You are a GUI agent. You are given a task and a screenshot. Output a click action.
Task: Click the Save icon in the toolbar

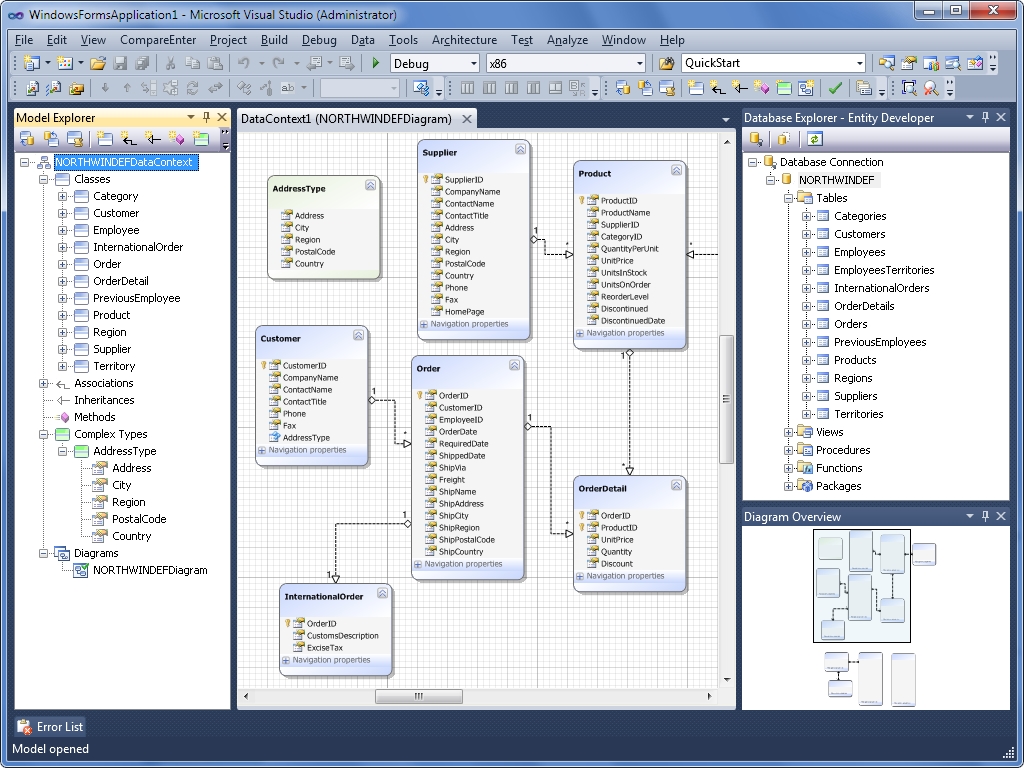tap(120, 63)
